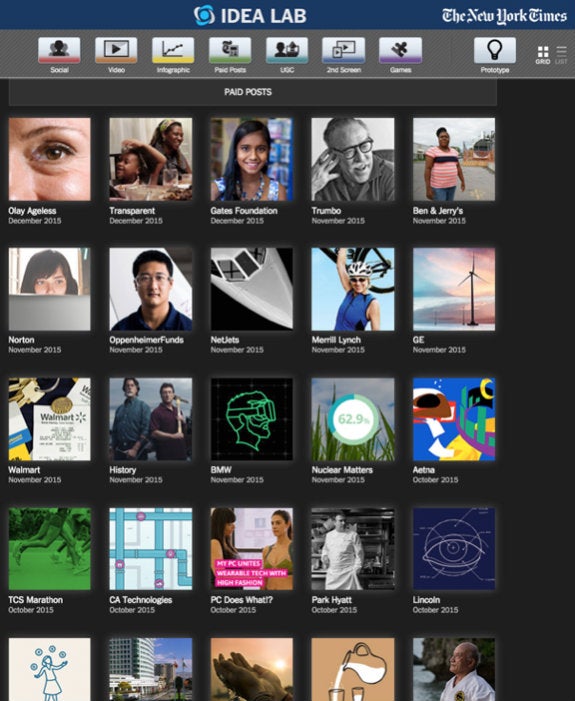This screenshot has width=575, height=701.
Task: Open the UGC category icon
Action: tap(287, 50)
